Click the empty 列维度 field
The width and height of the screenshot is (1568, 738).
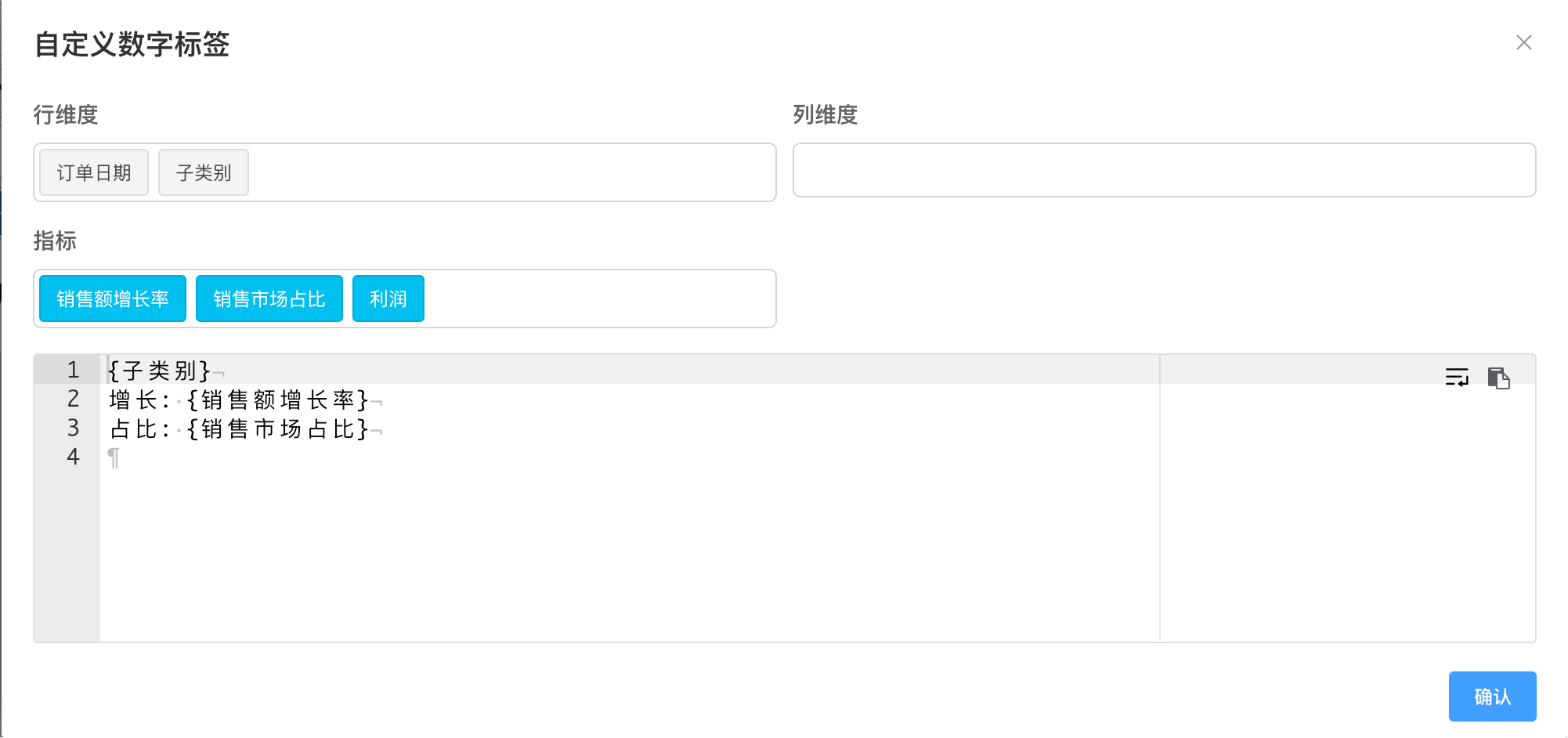(1164, 170)
